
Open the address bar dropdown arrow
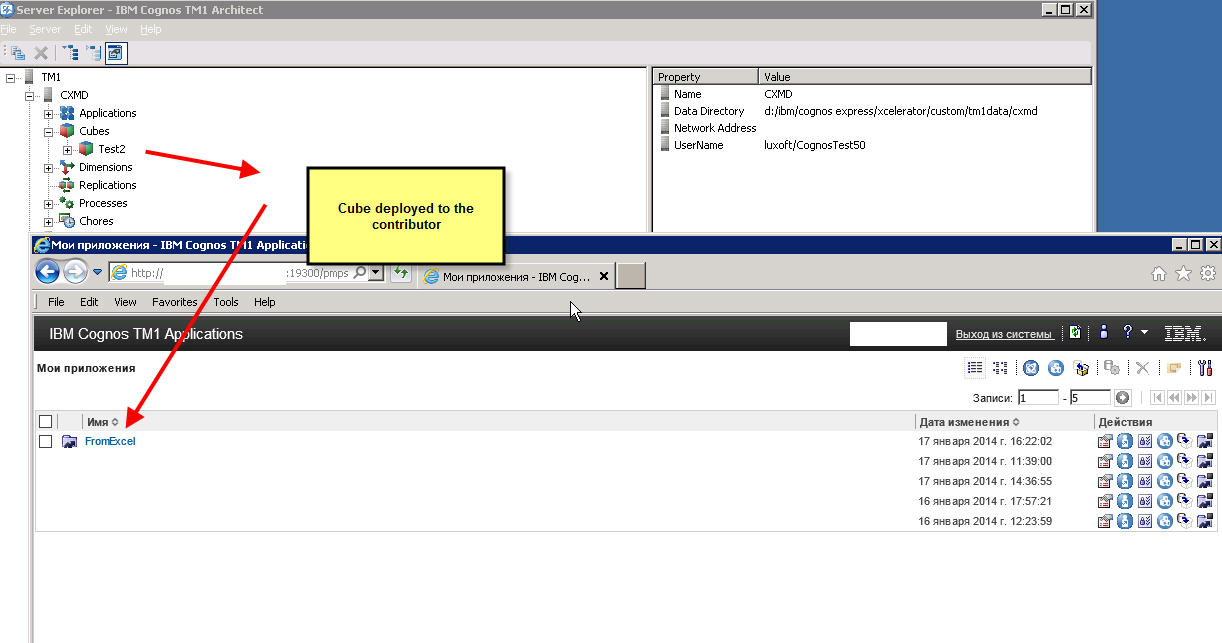tap(375, 272)
